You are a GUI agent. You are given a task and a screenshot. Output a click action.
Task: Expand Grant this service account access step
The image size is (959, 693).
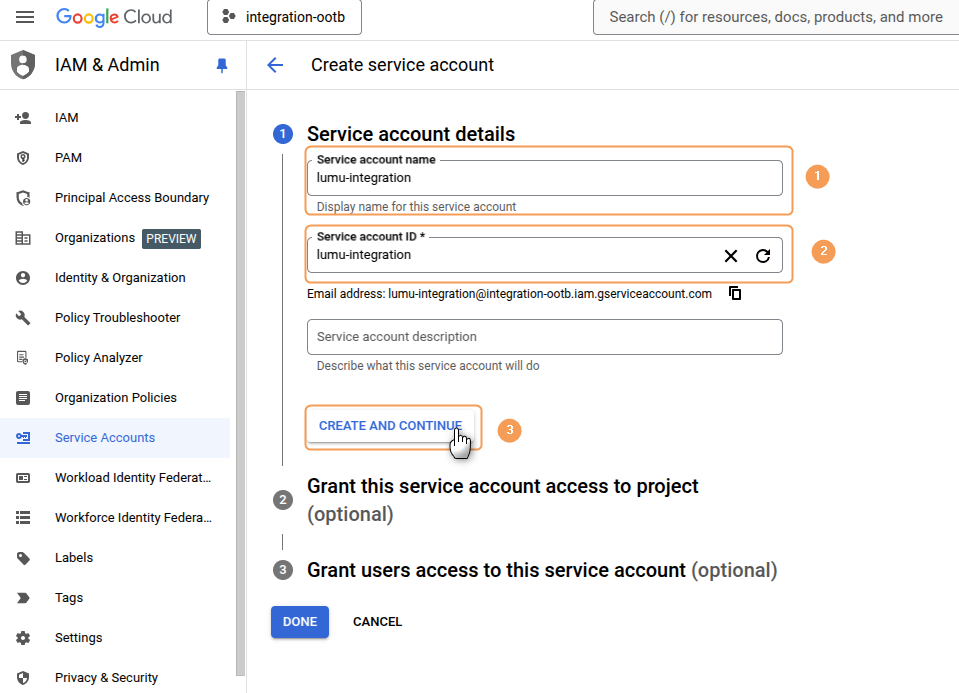[502, 487]
